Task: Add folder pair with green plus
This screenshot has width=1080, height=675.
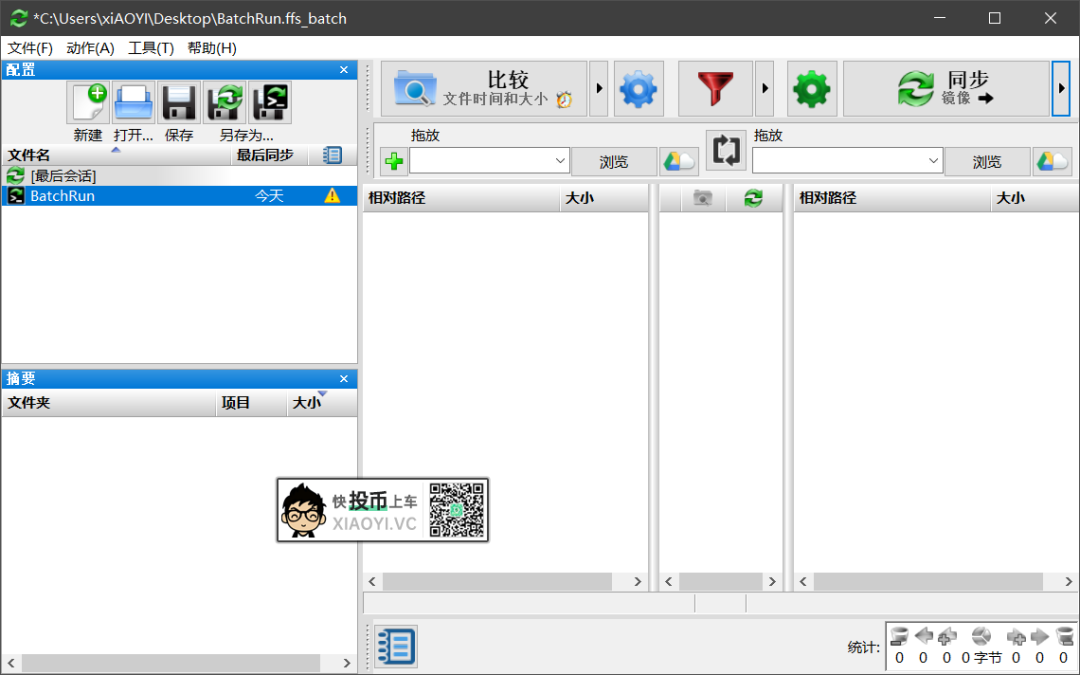Action: tap(394, 161)
